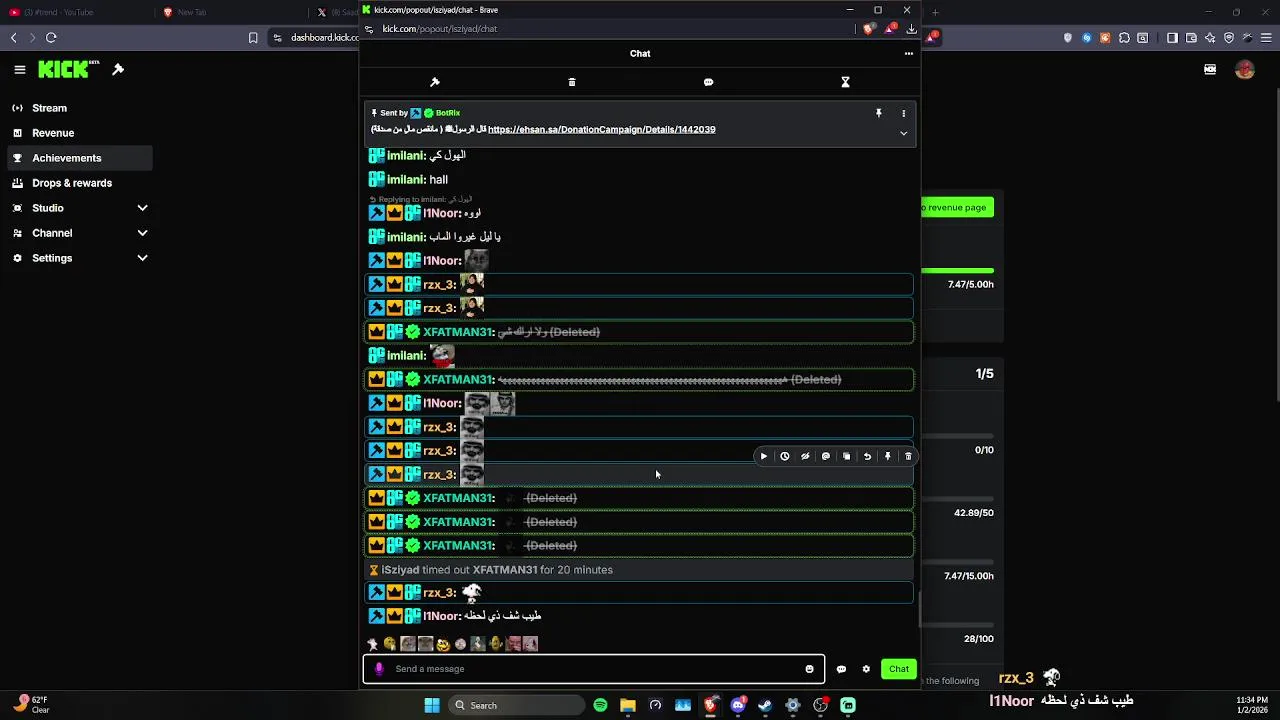This screenshot has width=1280, height=720.
Task: Click iSziyad name in timeout notice
Action: click(400, 570)
